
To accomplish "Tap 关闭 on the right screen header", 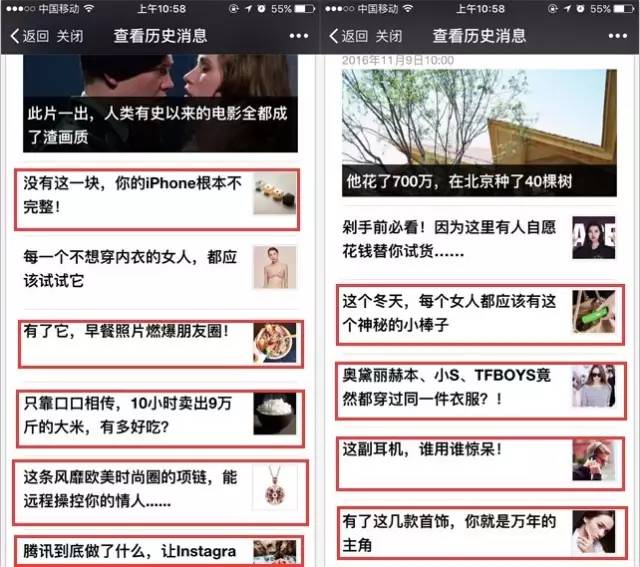I will pyautogui.click(x=389, y=36).
